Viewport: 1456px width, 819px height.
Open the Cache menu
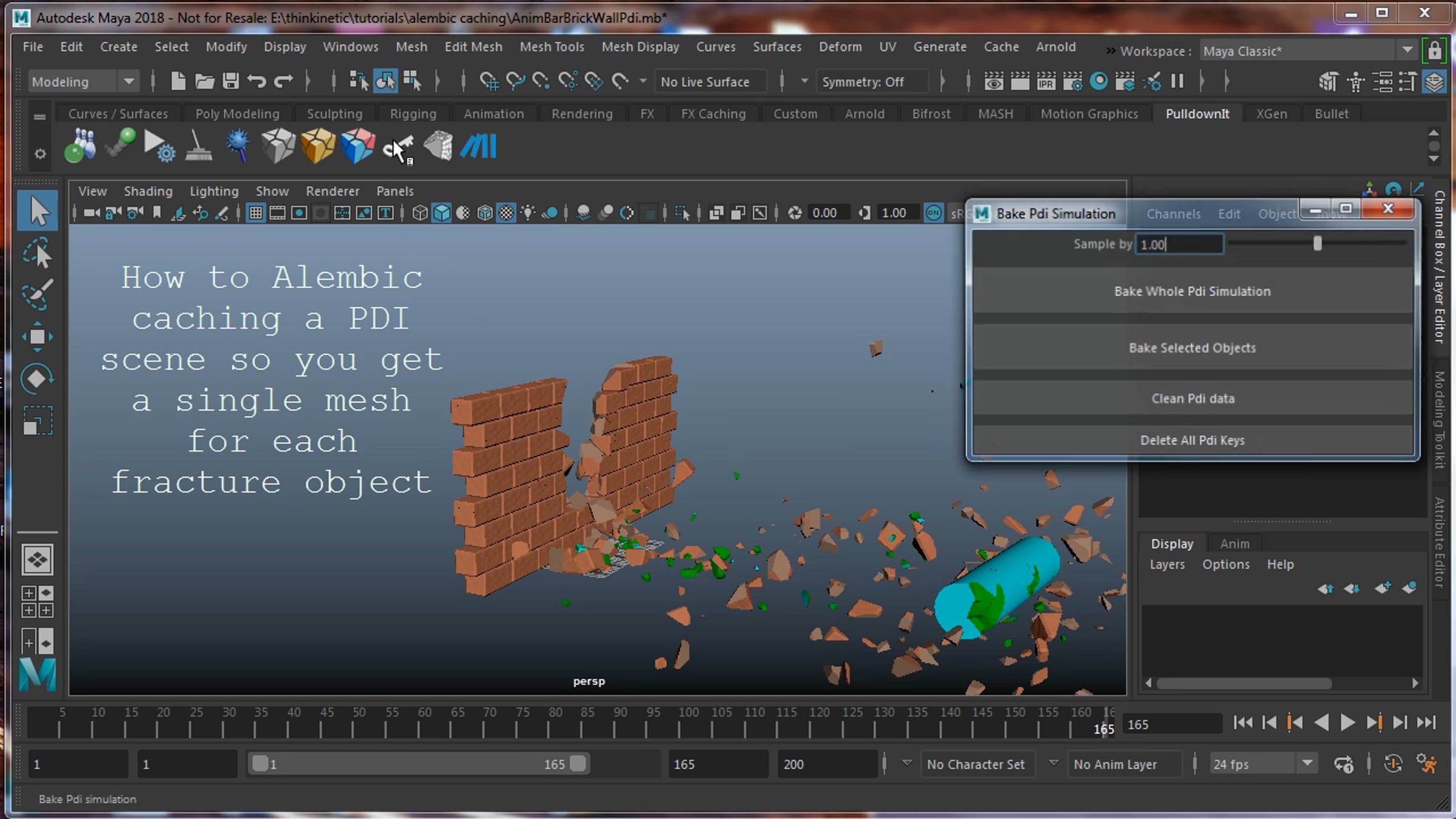[x=1001, y=47]
